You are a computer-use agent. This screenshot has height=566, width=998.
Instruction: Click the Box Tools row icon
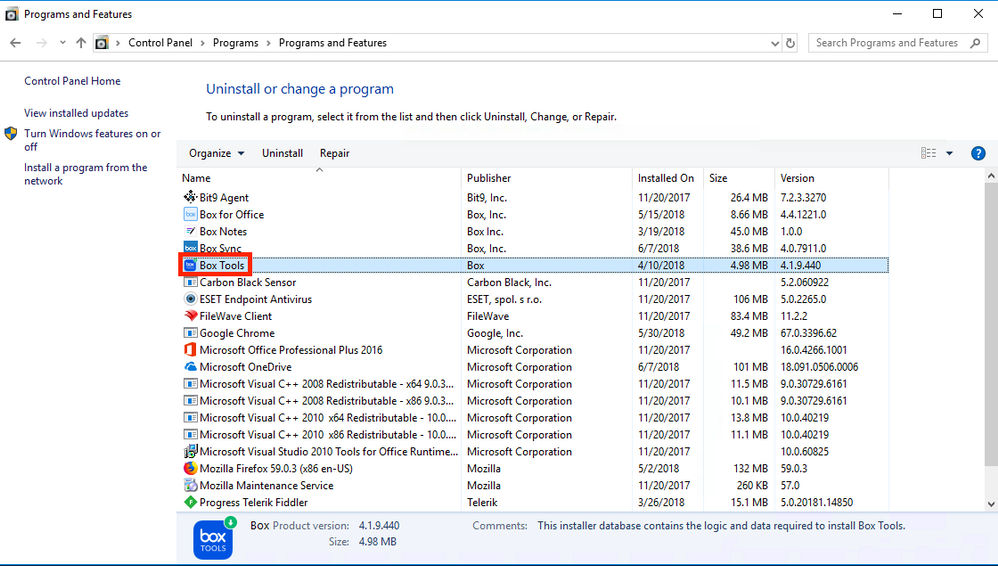190,265
